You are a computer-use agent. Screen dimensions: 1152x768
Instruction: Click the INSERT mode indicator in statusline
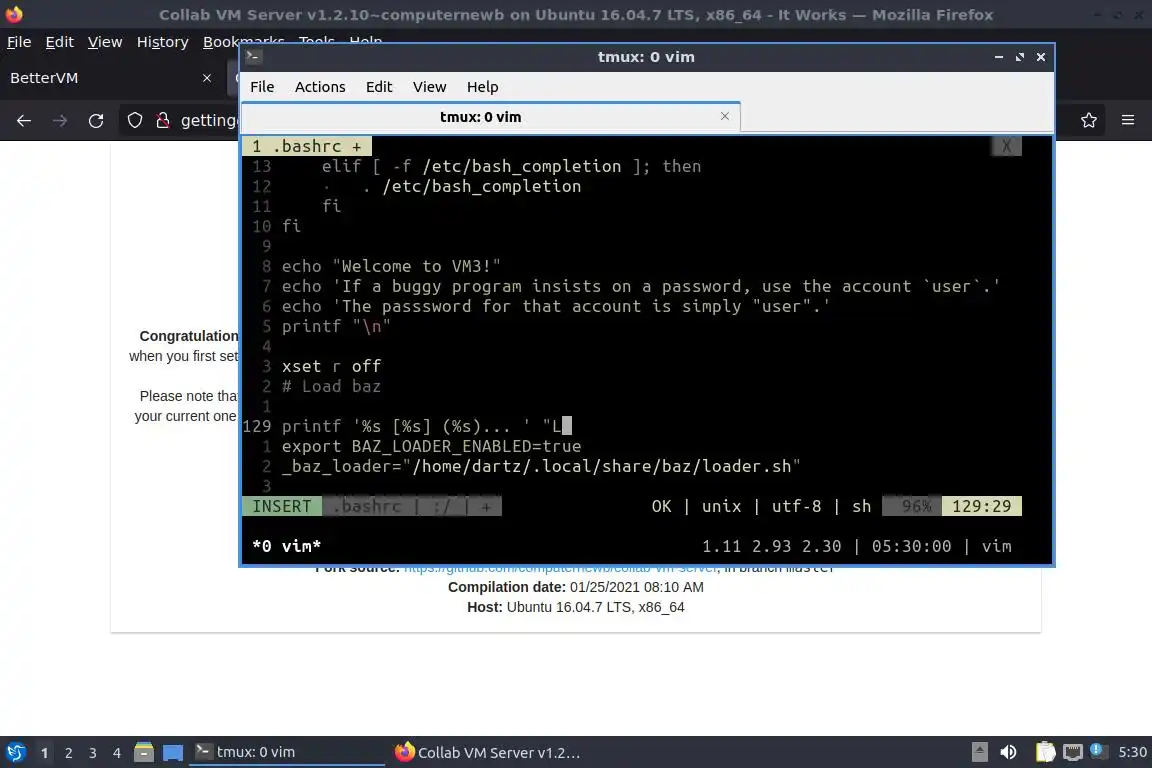281,506
